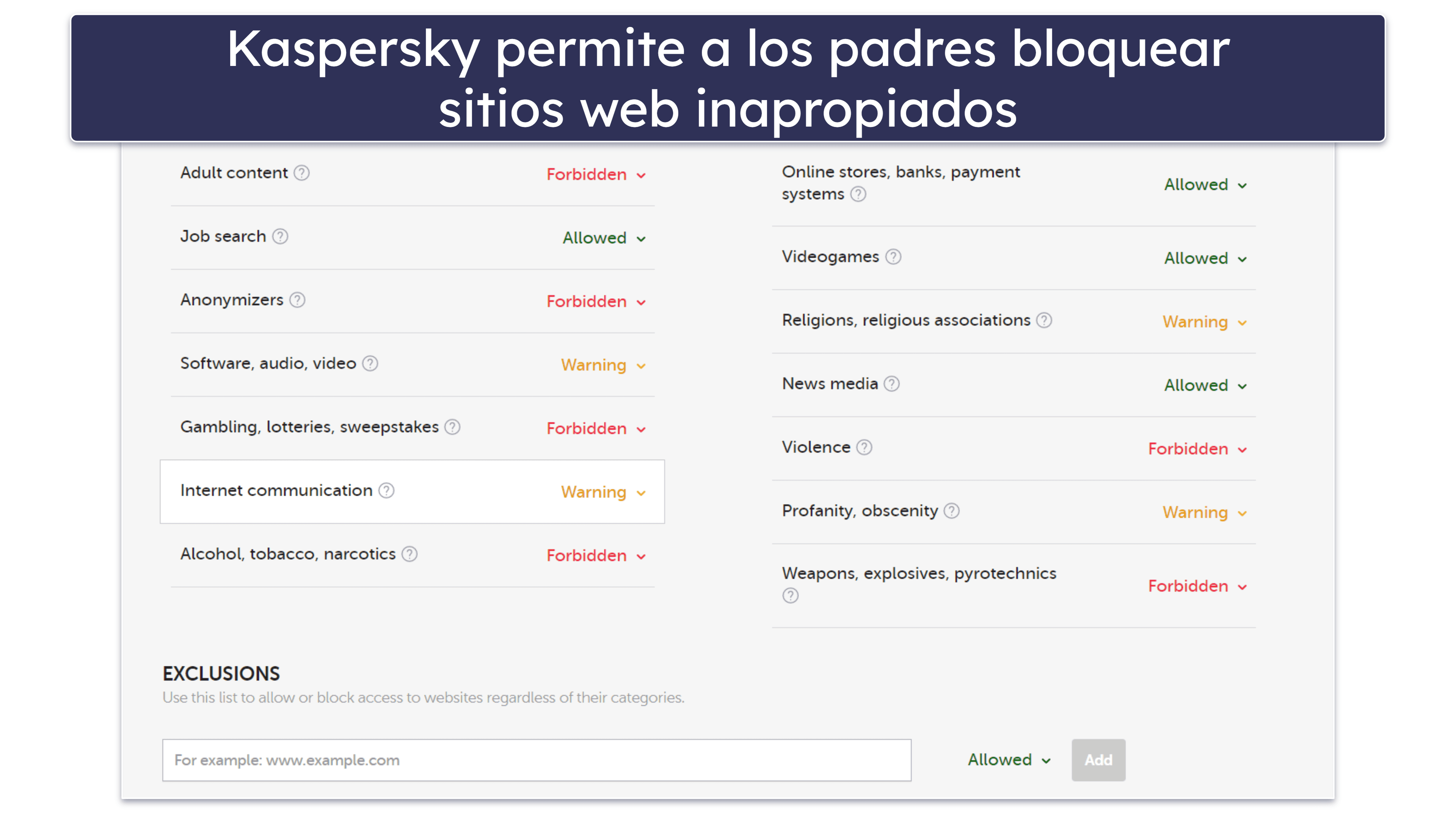Click the Job search category label
The height and width of the screenshot is (813, 1456).
[x=223, y=236]
